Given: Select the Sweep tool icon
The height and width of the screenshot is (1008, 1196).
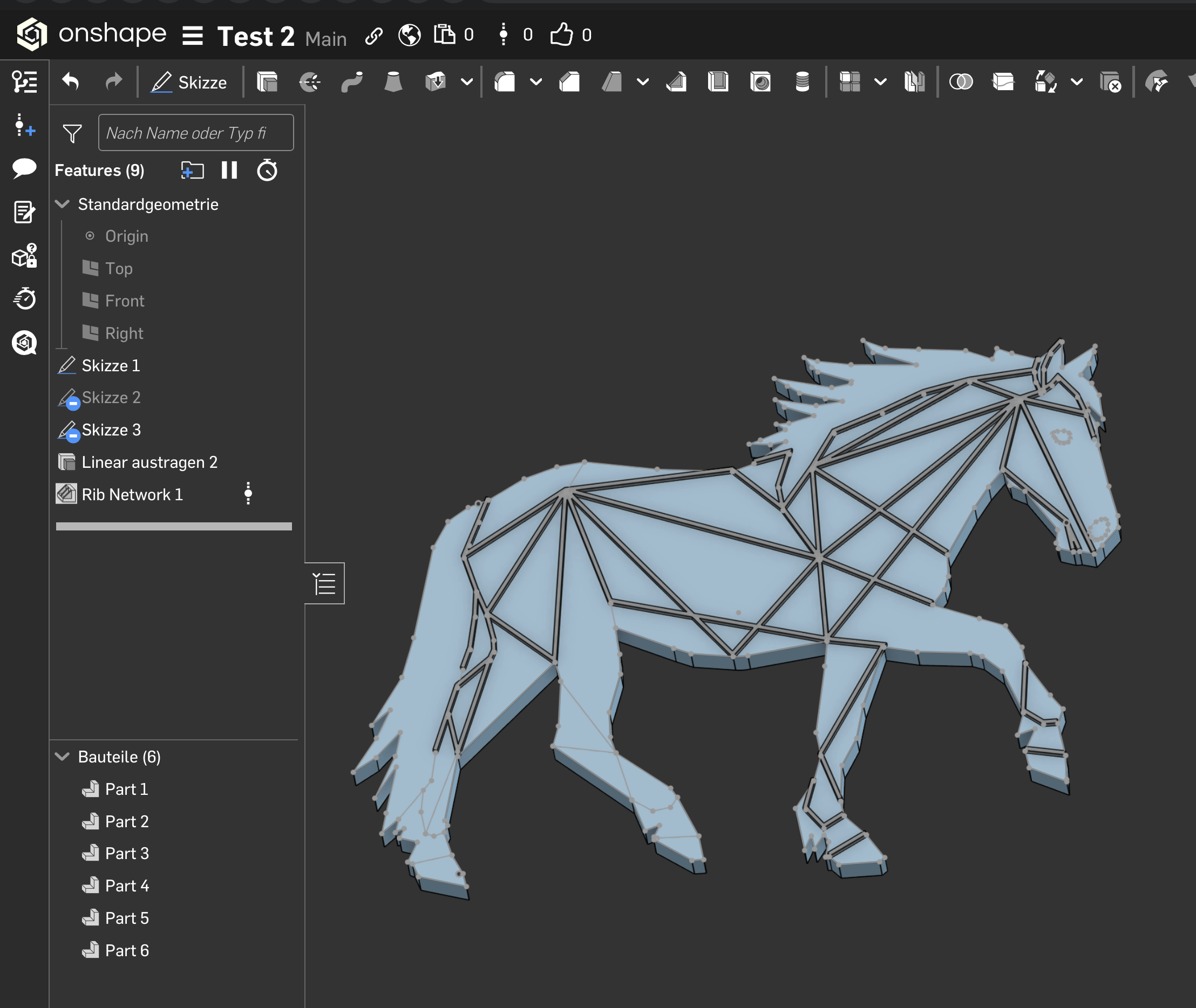Looking at the screenshot, I should 351,82.
